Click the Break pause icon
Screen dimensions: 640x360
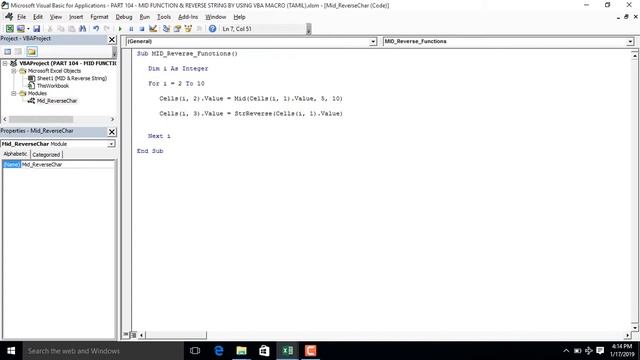(131, 29)
